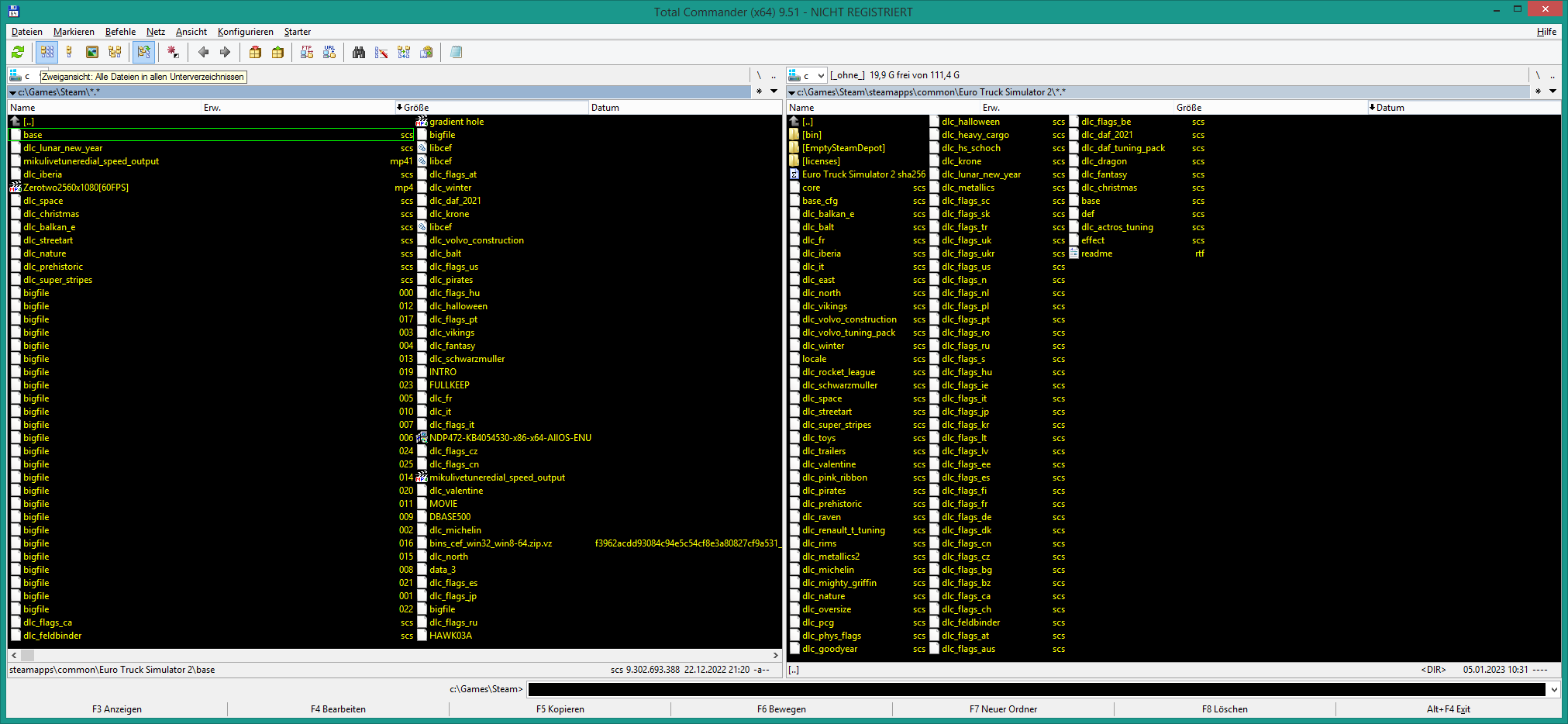Sort left panel by Erw. column
The image size is (1568, 724).
(x=298, y=108)
